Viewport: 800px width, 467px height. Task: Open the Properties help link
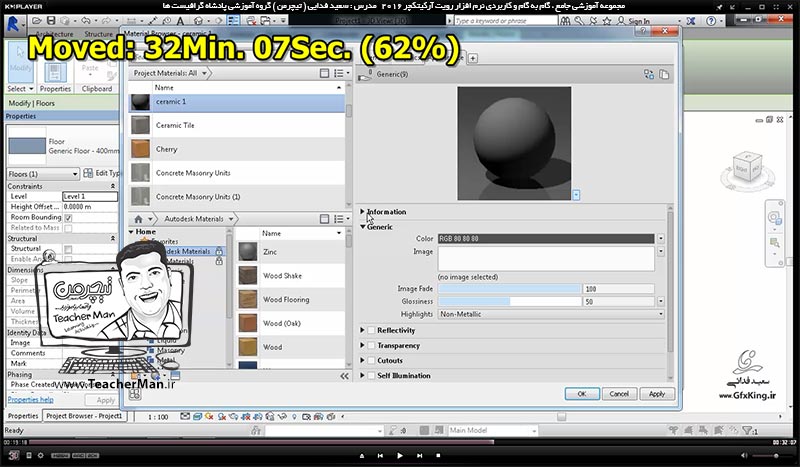tap(31, 400)
